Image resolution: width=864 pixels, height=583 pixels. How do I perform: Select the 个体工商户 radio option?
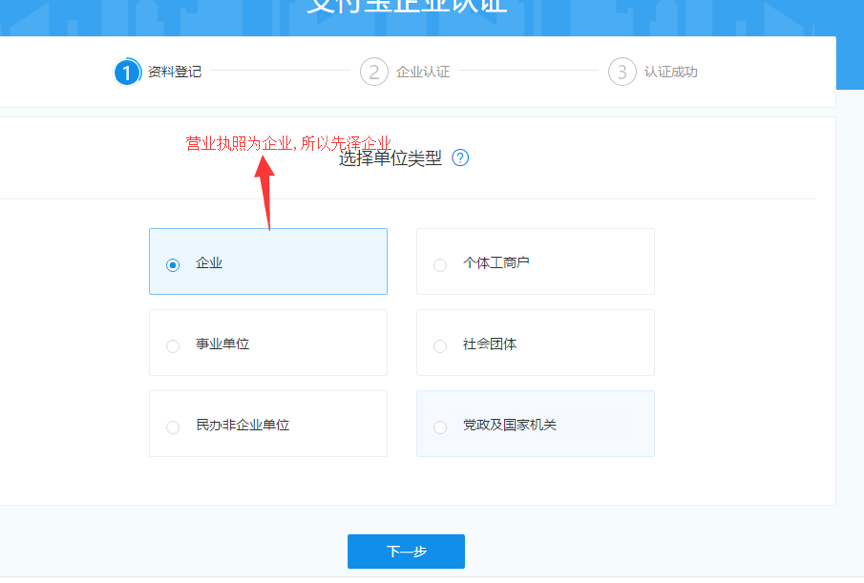(440, 265)
